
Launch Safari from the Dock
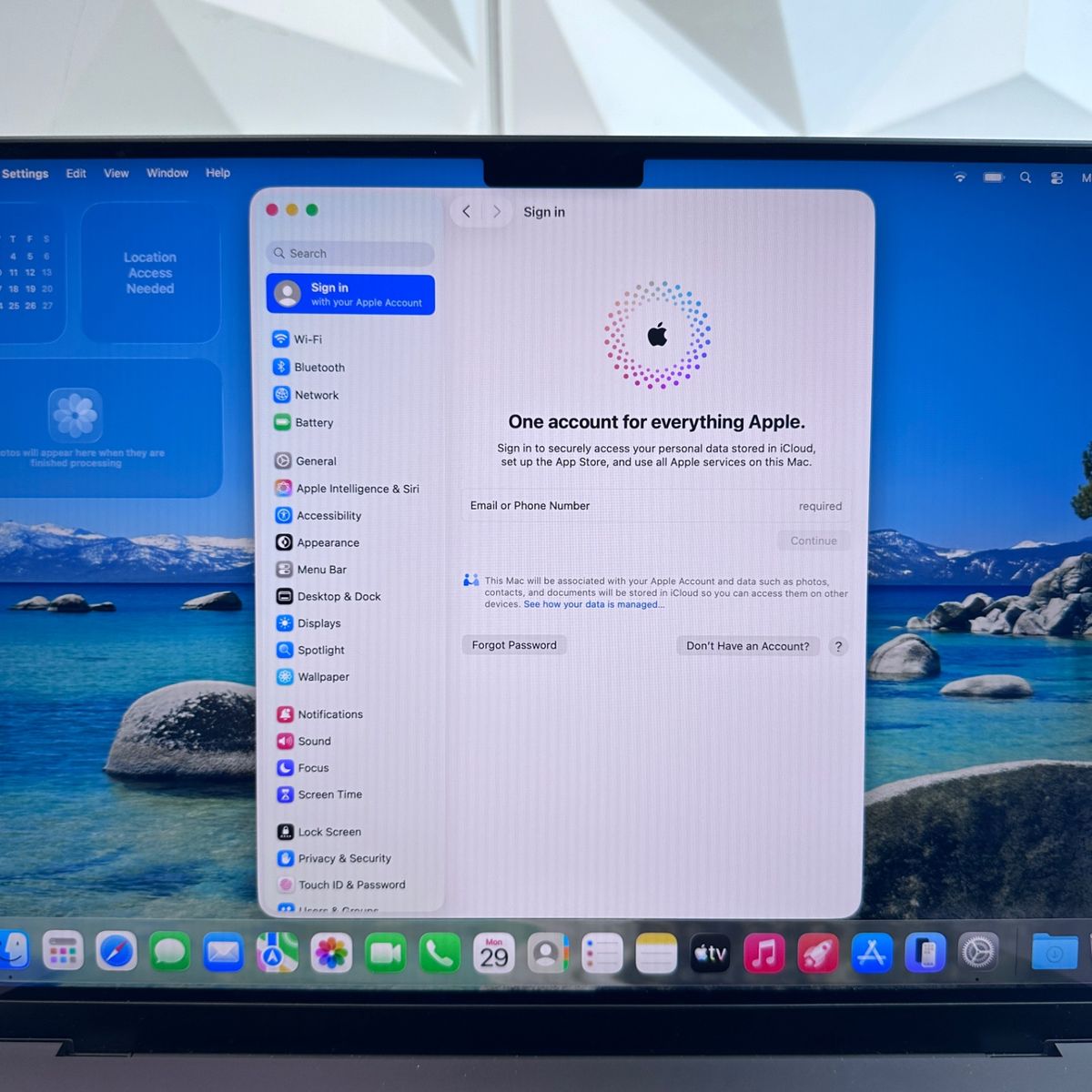pos(116,953)
